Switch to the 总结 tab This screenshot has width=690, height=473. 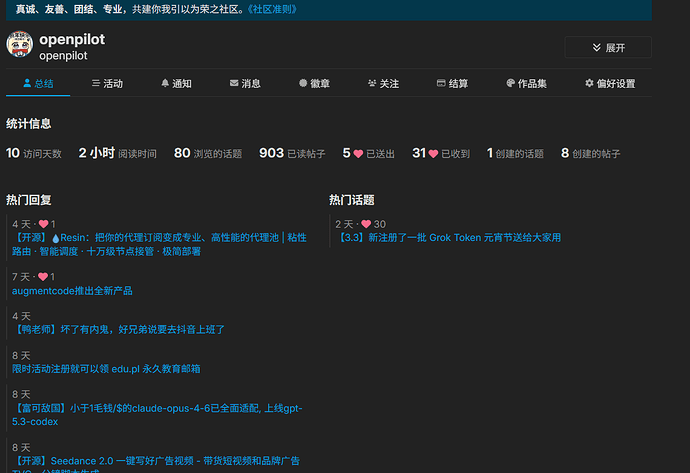(38, 83)
